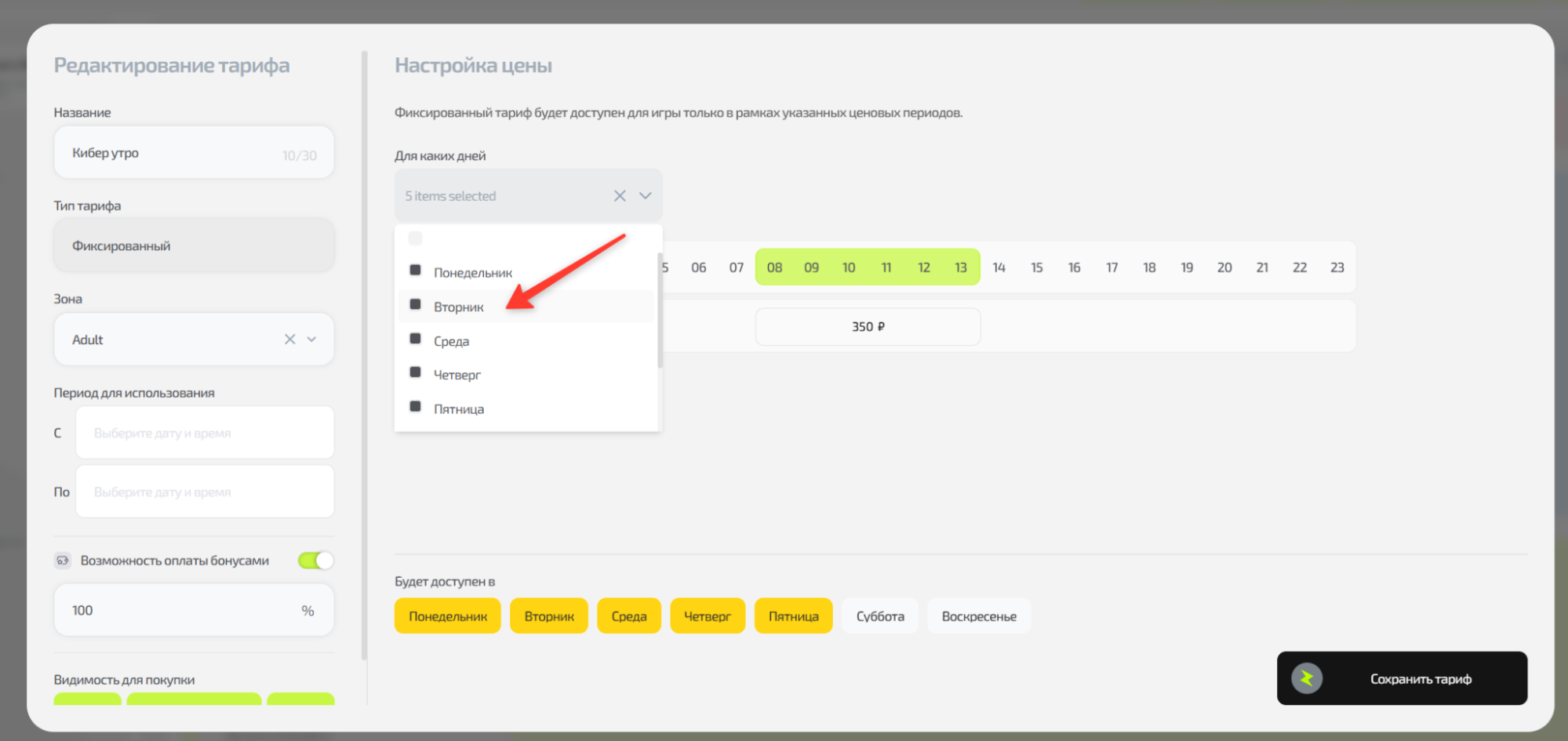
Task: Click bonus payment icon beside label
Action: pyautogui.click(x=63, y=561)
